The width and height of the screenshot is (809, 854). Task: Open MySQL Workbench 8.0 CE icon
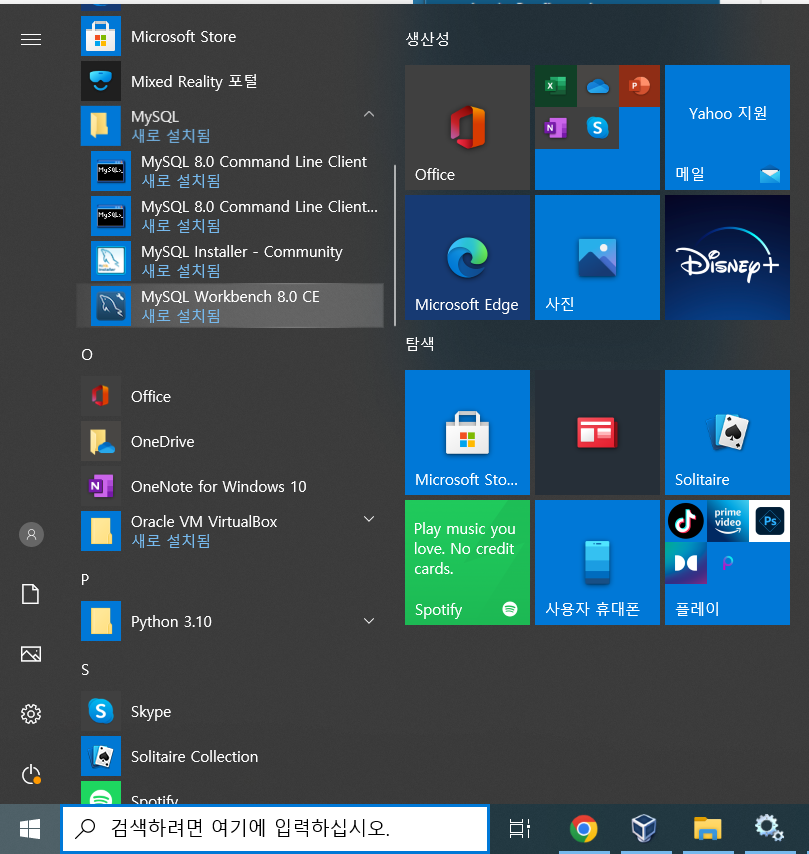pos(111,306)
